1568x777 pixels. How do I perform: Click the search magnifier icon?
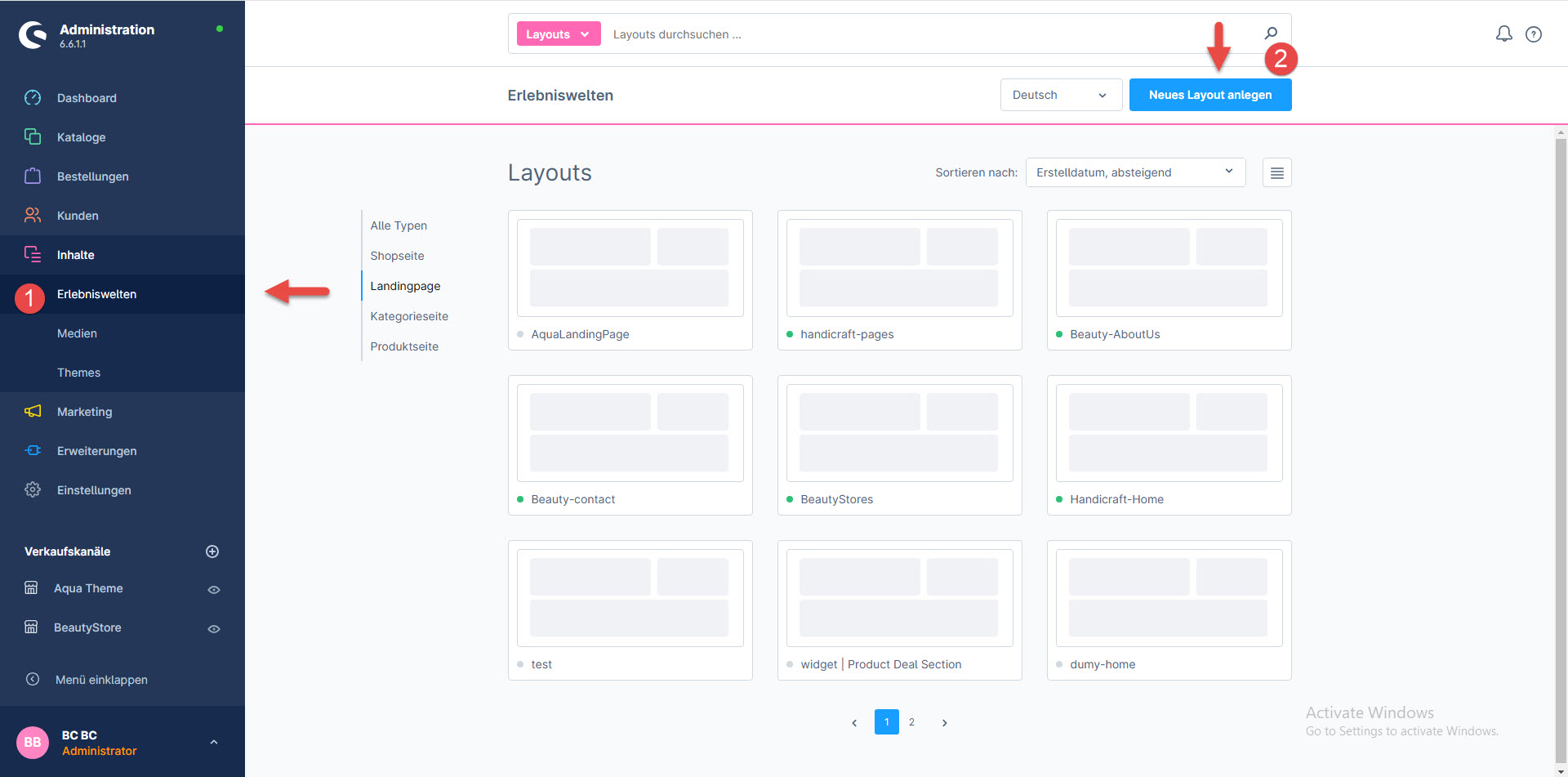(1271, 33)
